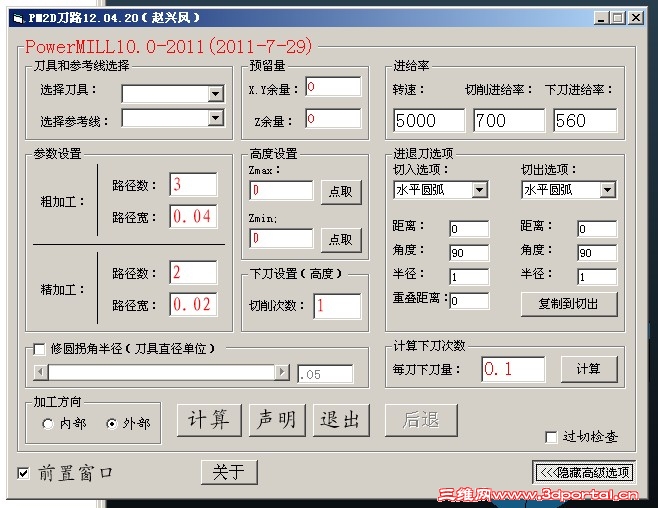Click the 精加工 路径数 field
This screenshot has width=658, height=508.
[x=193, y=272]
